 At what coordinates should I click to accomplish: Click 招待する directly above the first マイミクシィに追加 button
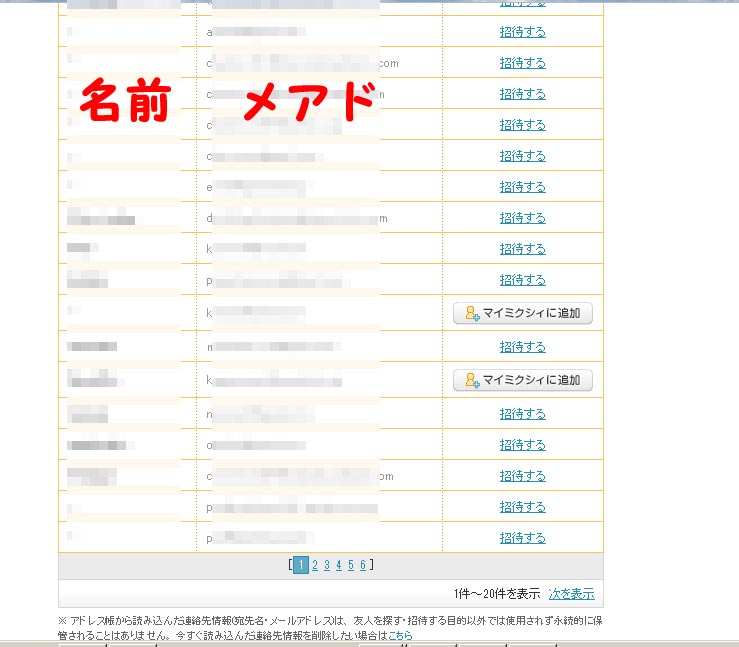point(522,280)
